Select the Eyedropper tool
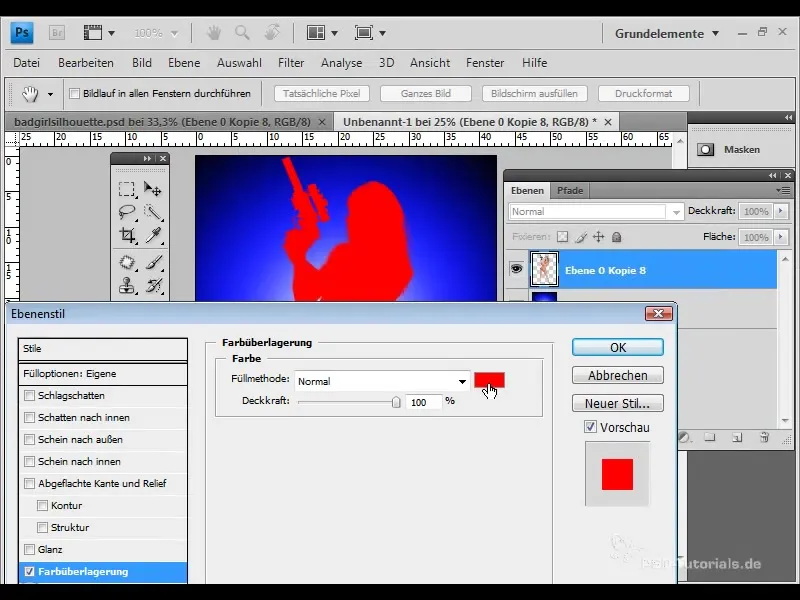800x600 pixels. (153, 236)
